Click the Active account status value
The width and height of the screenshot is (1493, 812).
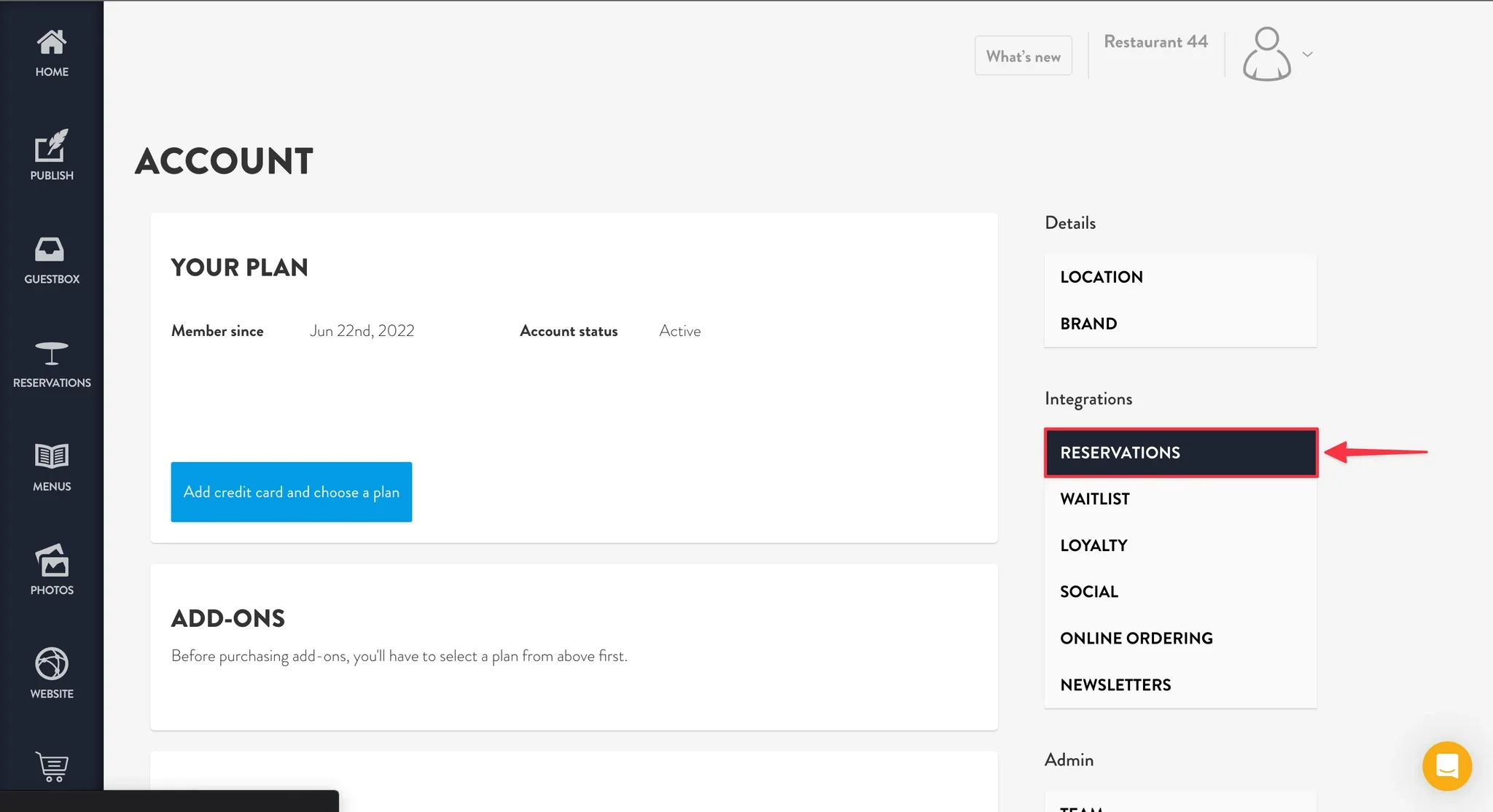click(679, 331)
